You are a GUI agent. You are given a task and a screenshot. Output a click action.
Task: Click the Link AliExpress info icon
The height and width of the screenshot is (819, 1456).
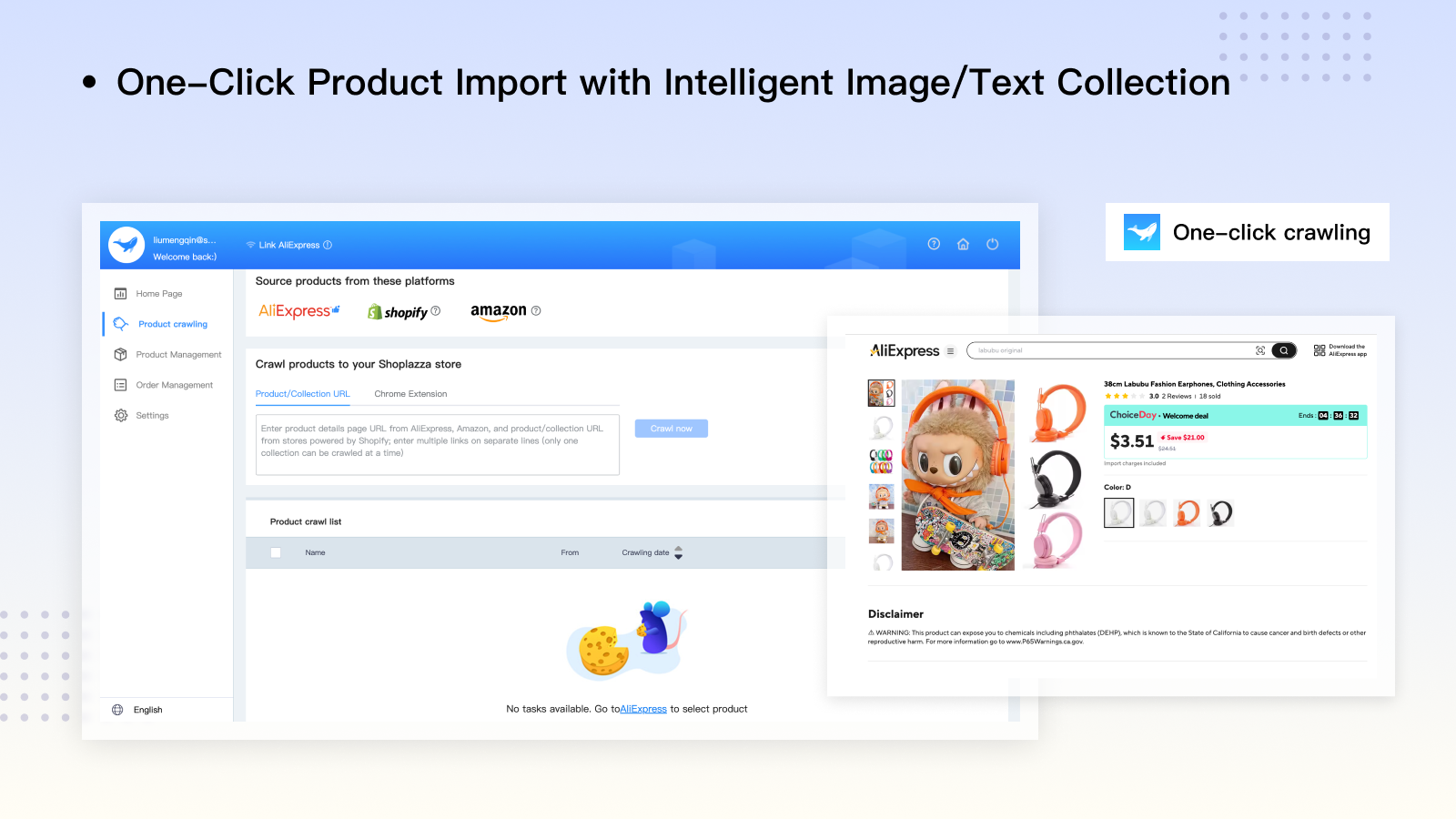(328, 245)
